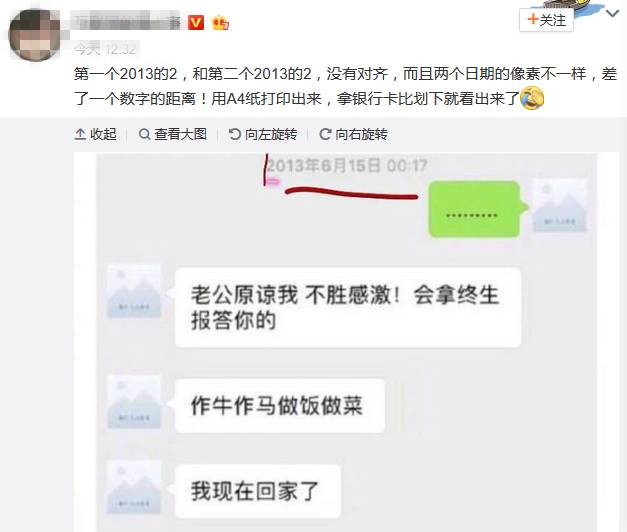Screen dimensions: 627x532
Task: Click the up-arrow icon beside 收起
Action: [x=80, y=134]
